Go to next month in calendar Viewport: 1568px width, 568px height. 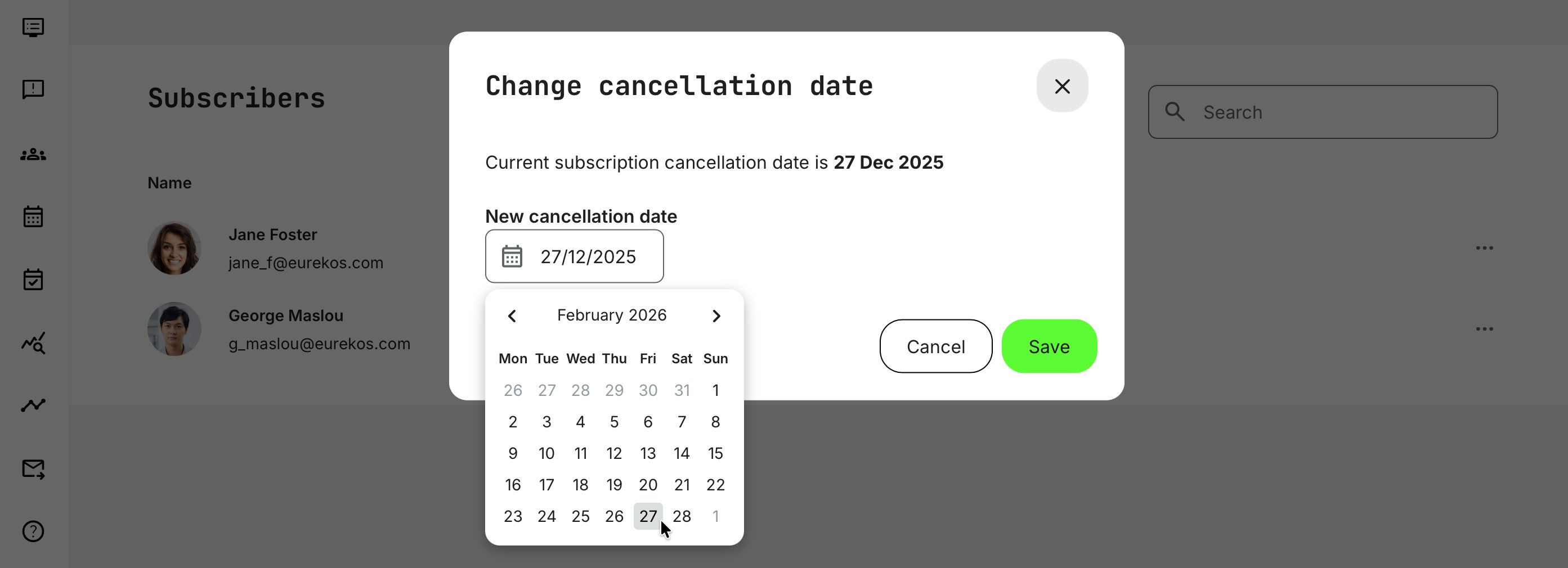tap(716, 315)
